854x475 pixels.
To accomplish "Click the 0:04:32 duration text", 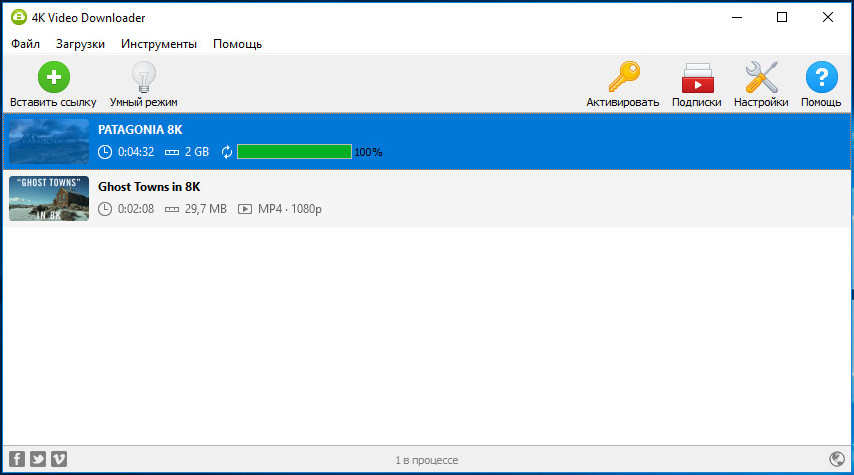I will point(136,152).
